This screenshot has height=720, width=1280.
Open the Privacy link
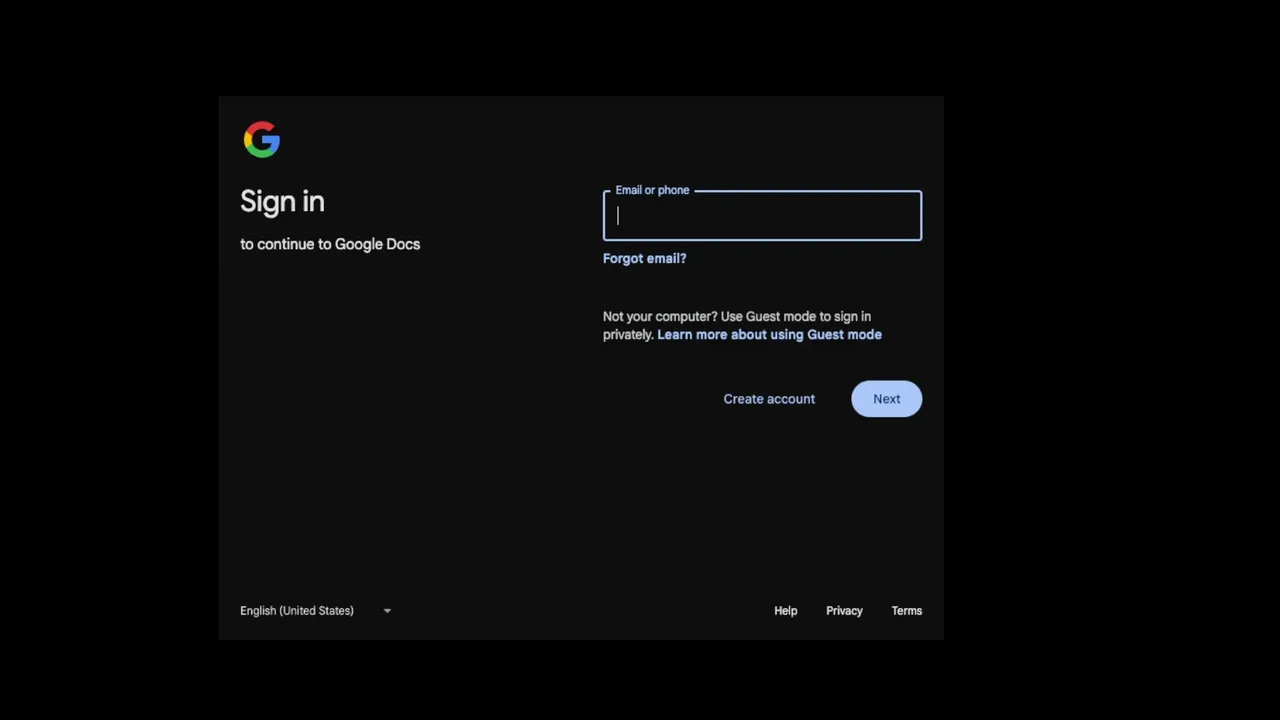click(x=844, y=611)
